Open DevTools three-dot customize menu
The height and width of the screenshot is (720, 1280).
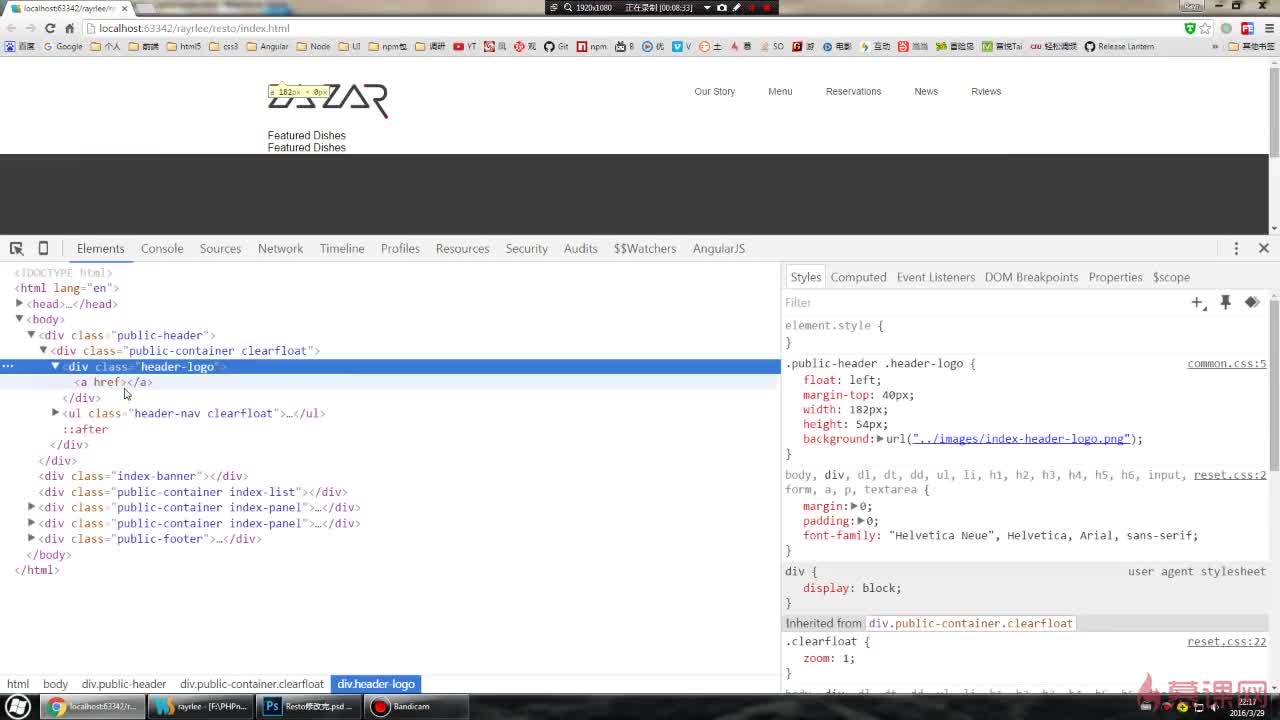coord(1236,248)
